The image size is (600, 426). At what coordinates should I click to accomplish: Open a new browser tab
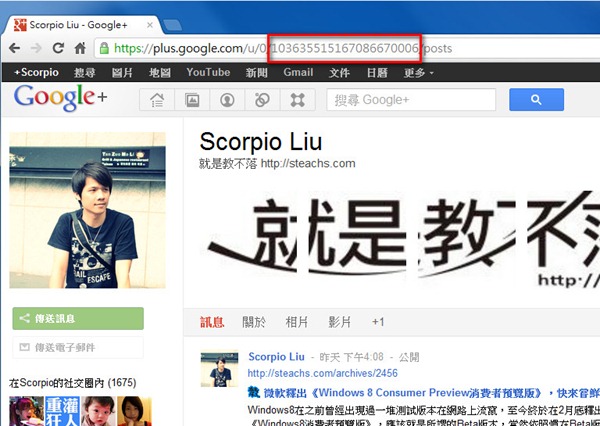coord(172,25)
